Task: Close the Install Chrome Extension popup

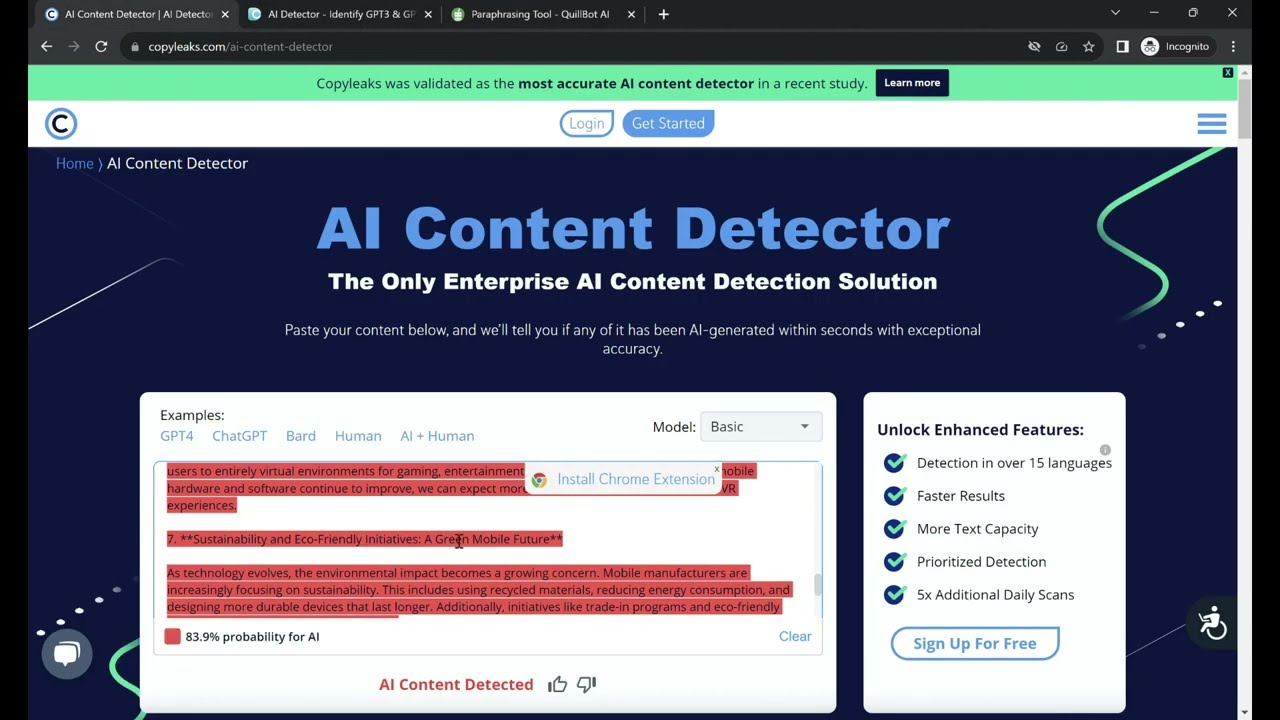Action: tap(716, 469)
